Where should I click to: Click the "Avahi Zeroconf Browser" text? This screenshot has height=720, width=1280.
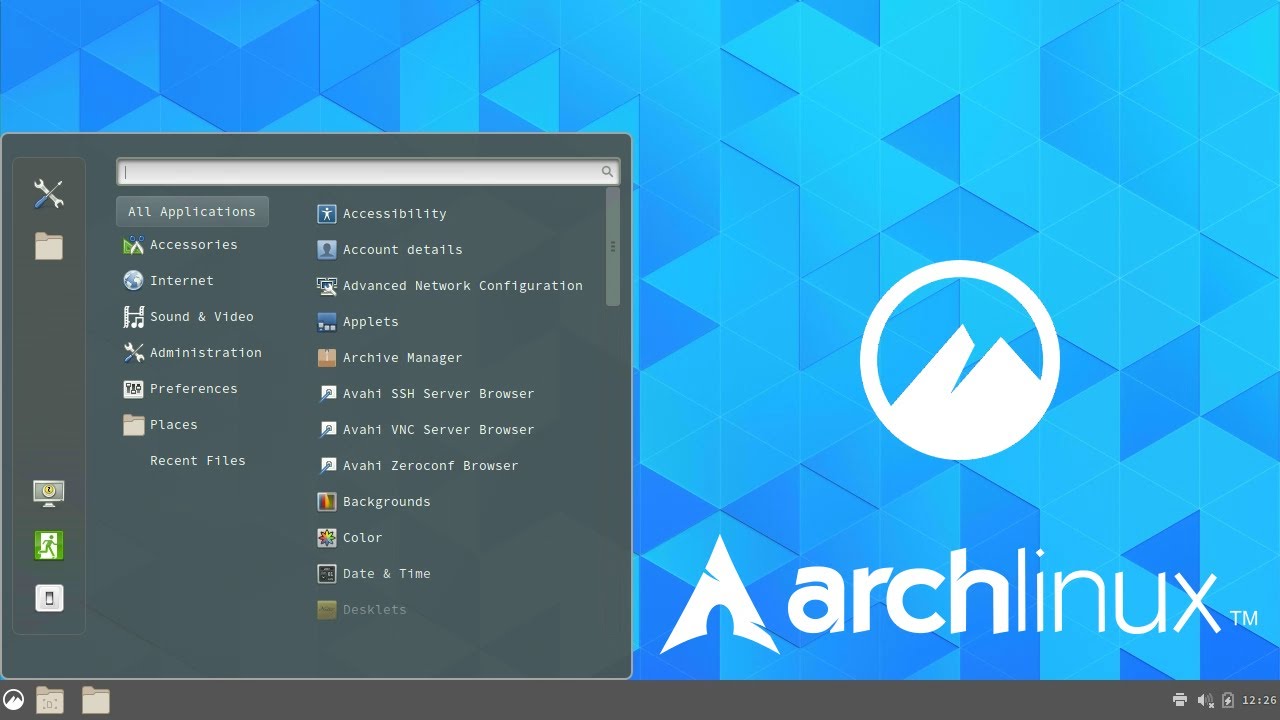pos(430,465)
